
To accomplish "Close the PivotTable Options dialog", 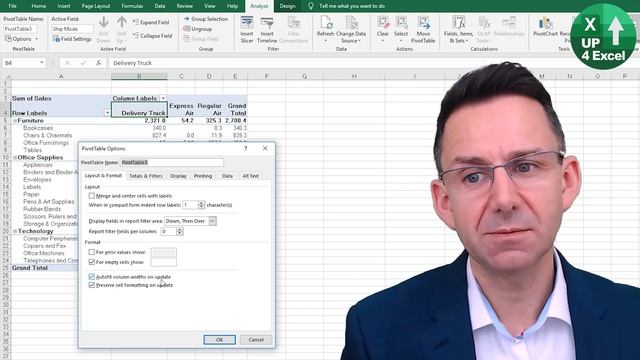I will tap(265, 149).
